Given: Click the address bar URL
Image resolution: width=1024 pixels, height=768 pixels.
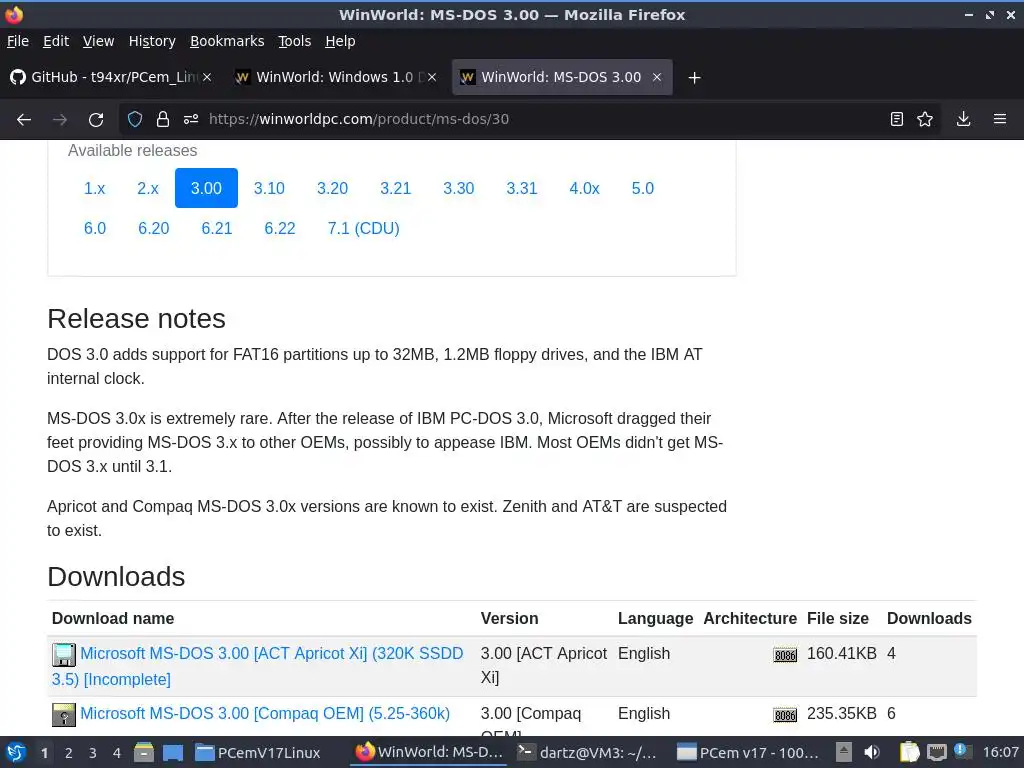Looking at the screenshot, I should tap(359, 119).
